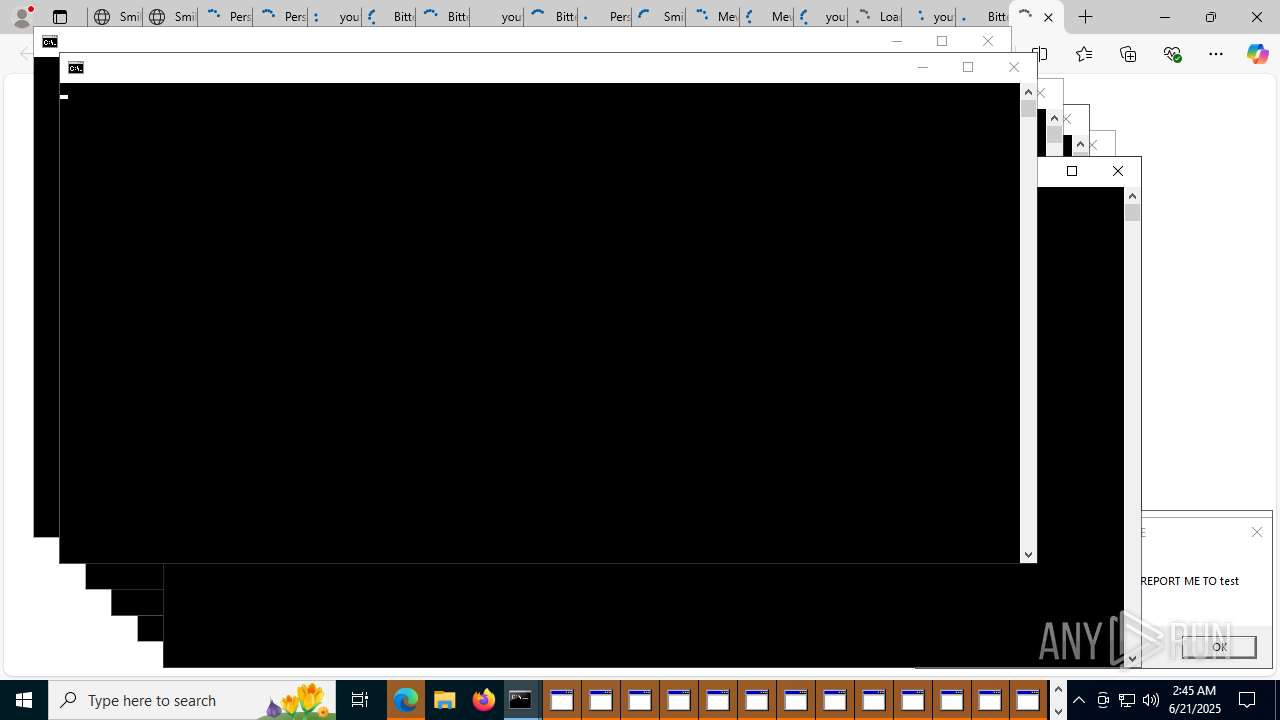Click the Meet Now tray icon
This screenshot has height=720, width=1280.
[1103, 700]
